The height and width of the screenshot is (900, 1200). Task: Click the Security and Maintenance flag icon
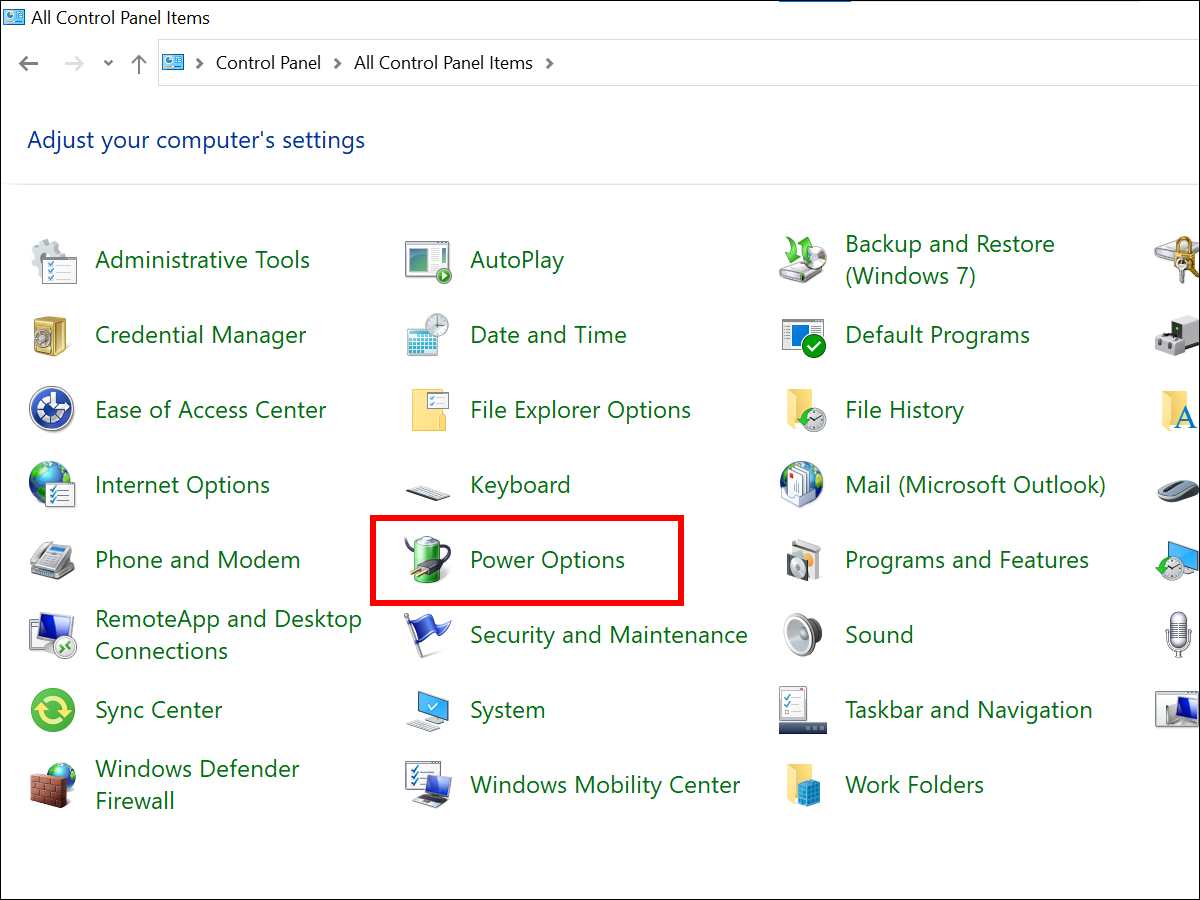pos(427,635)
